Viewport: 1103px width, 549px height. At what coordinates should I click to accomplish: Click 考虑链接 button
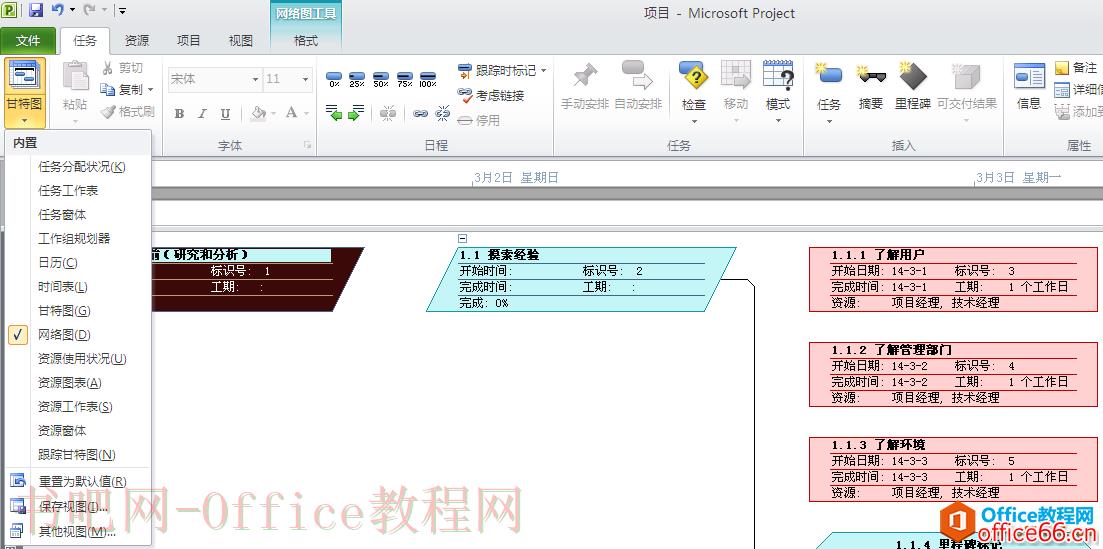coord(491,95)
